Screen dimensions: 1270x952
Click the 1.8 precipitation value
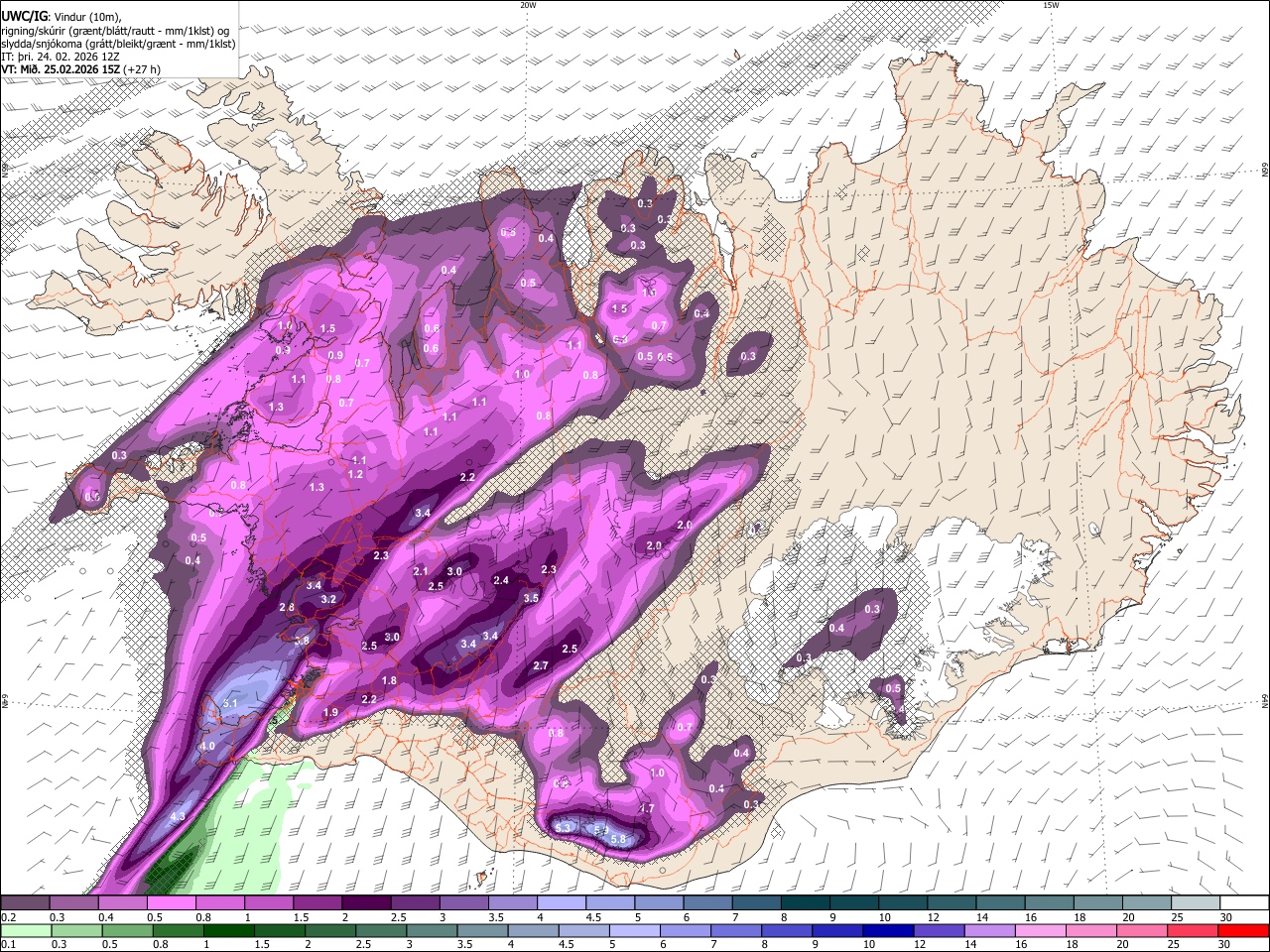389,680
